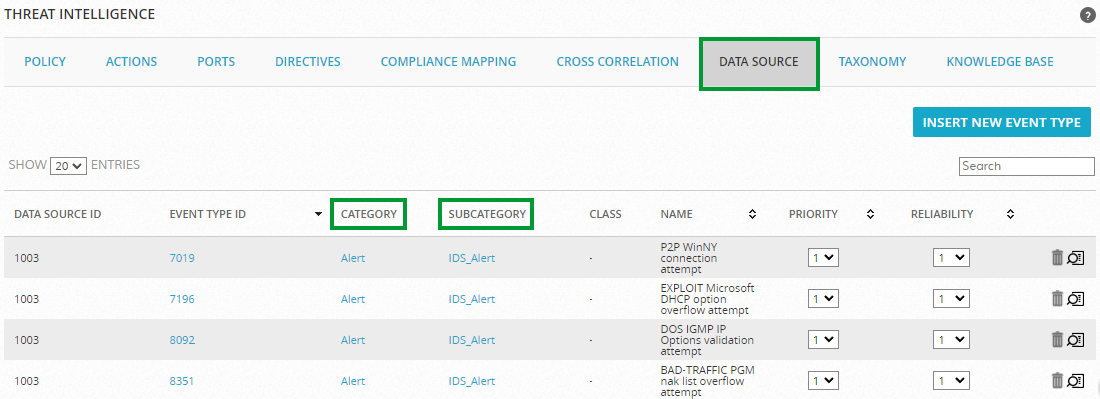Click trash icon for event 8351 row
1100x399 pixels.
[x=1057, y=381]
